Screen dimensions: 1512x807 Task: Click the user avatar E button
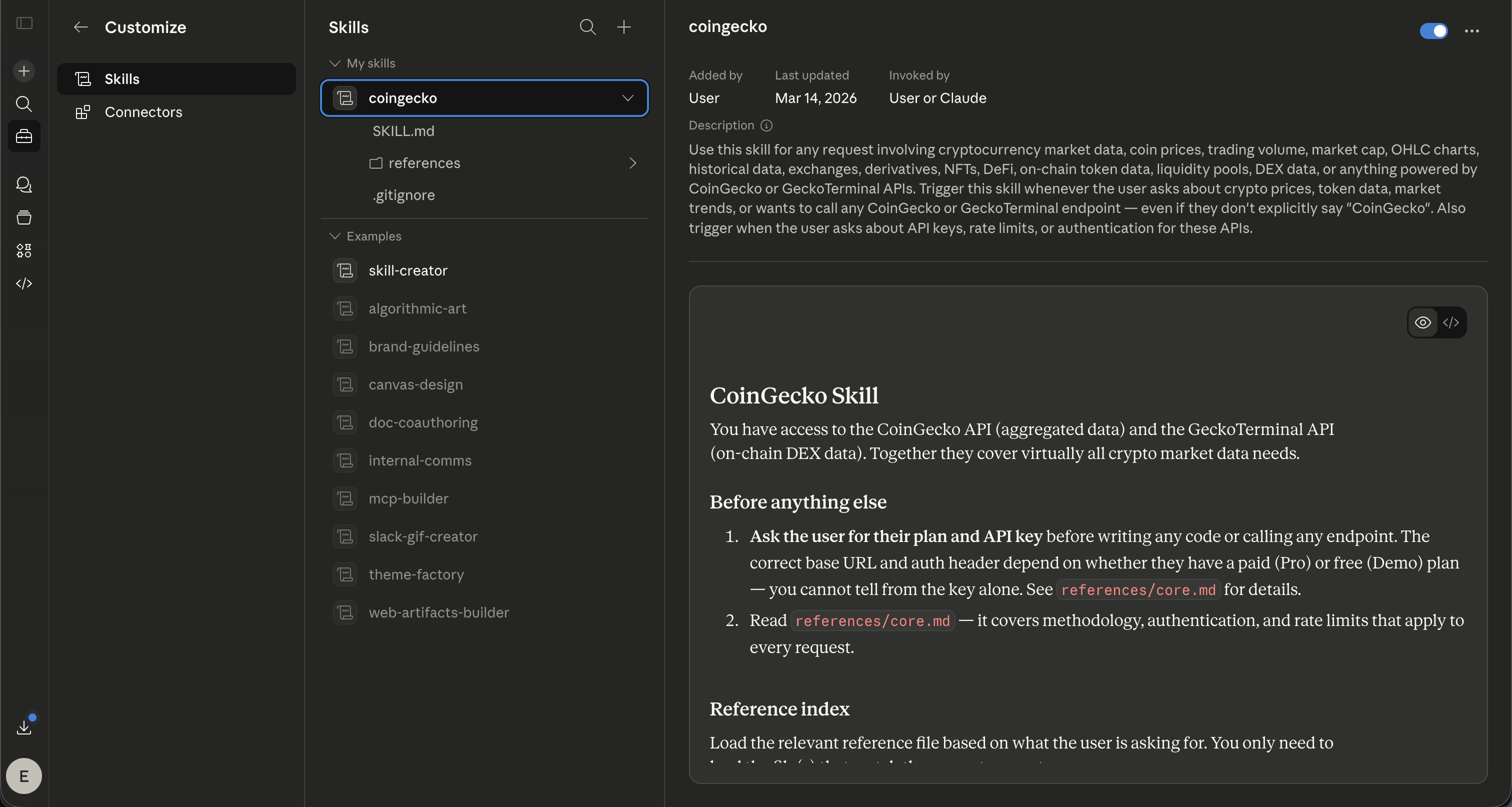[24, 776]
